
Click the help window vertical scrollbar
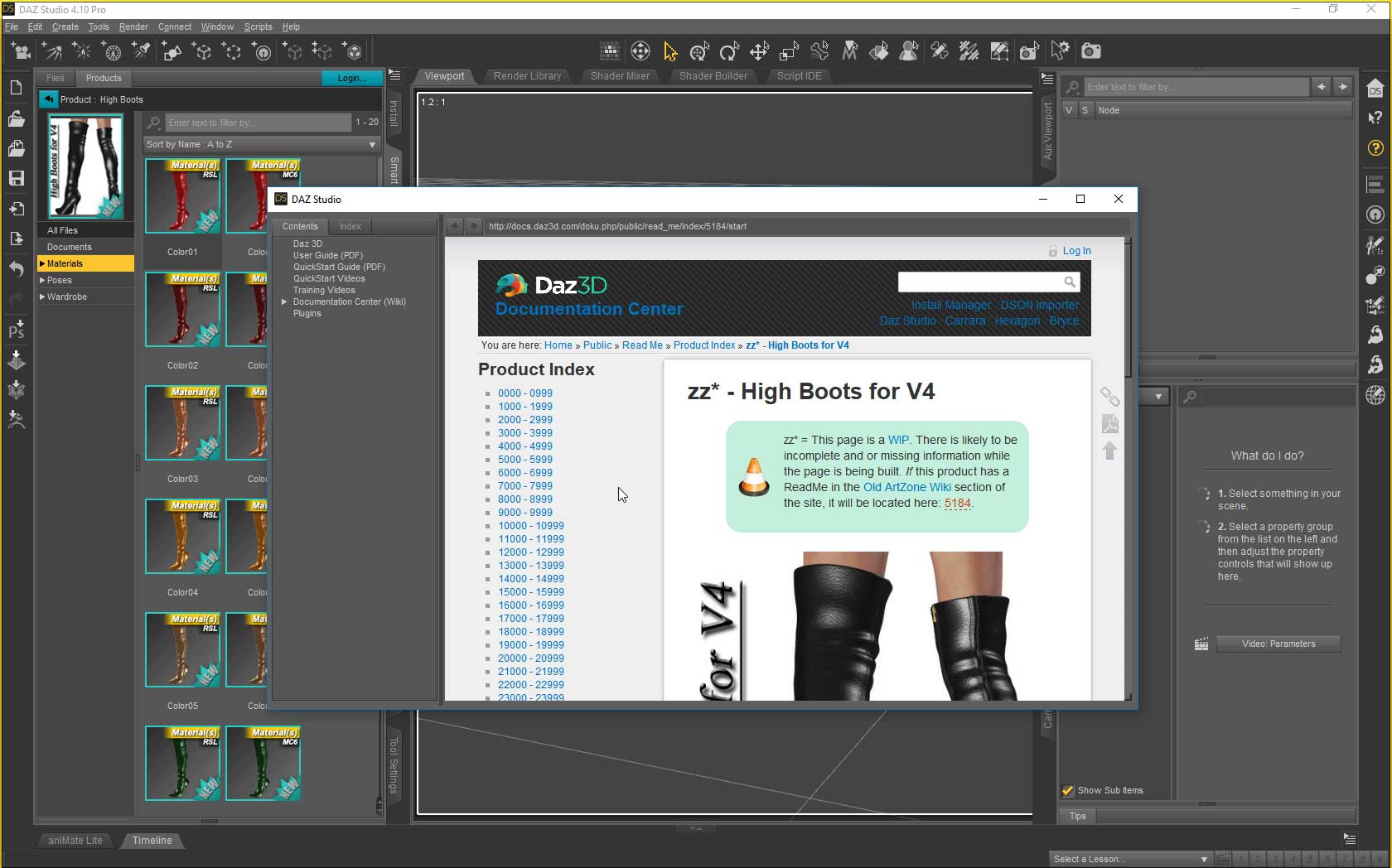1129,467
